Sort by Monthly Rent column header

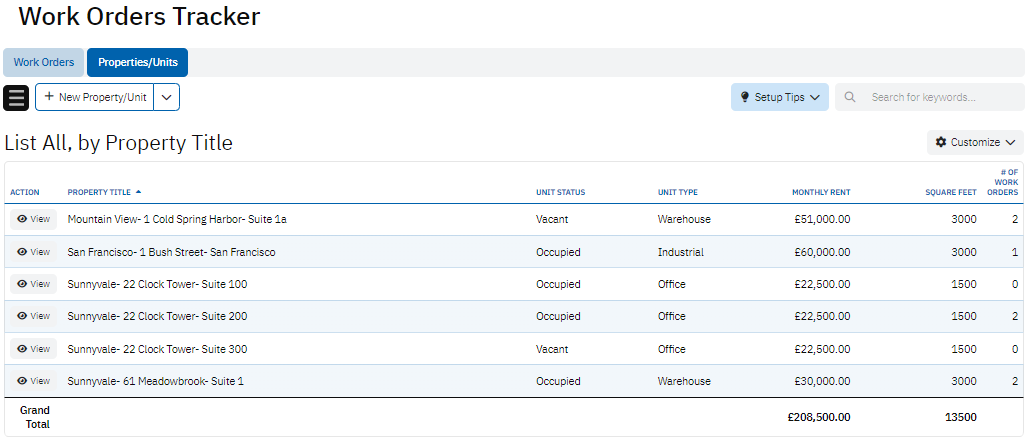820,192
